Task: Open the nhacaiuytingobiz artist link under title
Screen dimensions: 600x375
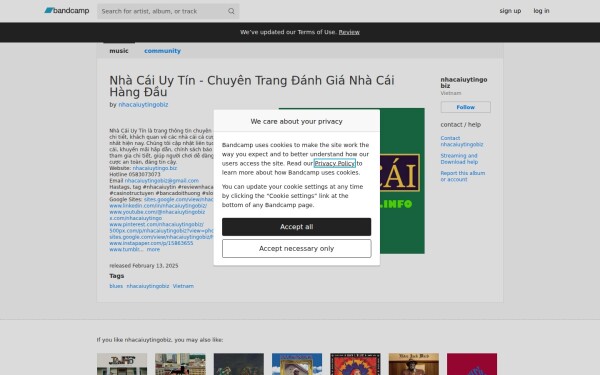Action: [x=143, y=104]
